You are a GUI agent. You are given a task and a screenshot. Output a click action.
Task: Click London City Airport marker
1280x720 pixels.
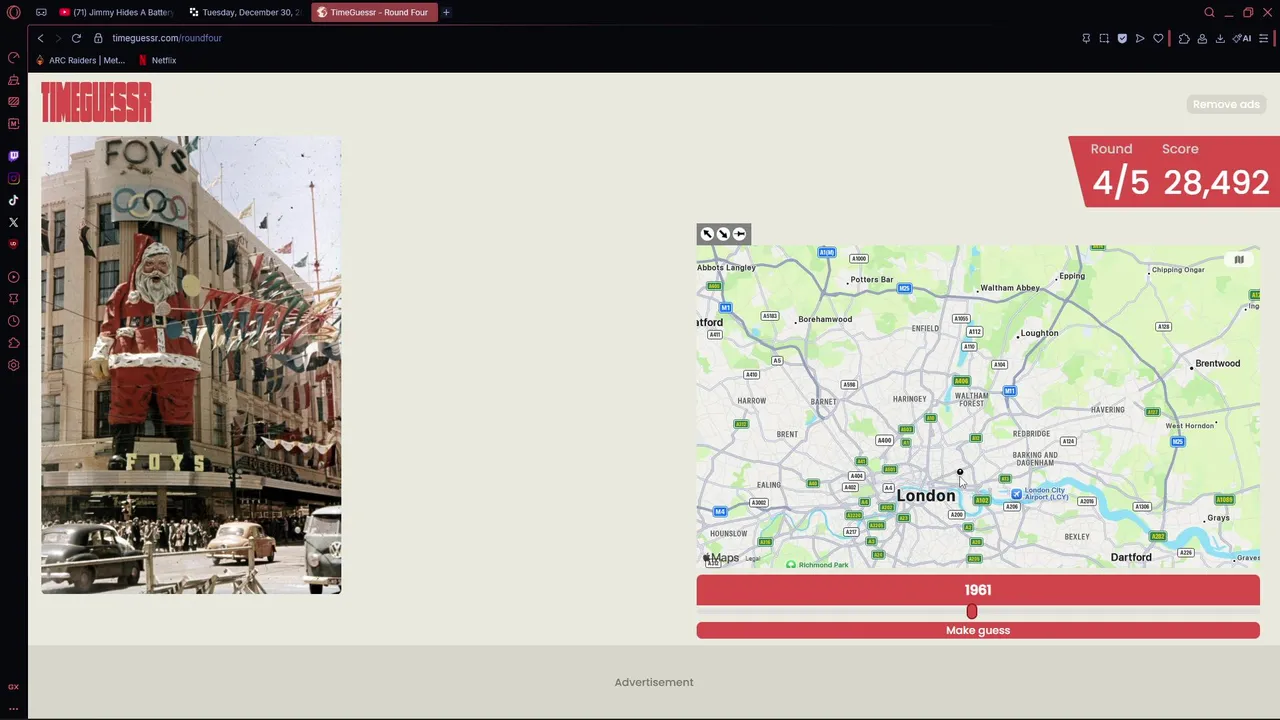1016,494
